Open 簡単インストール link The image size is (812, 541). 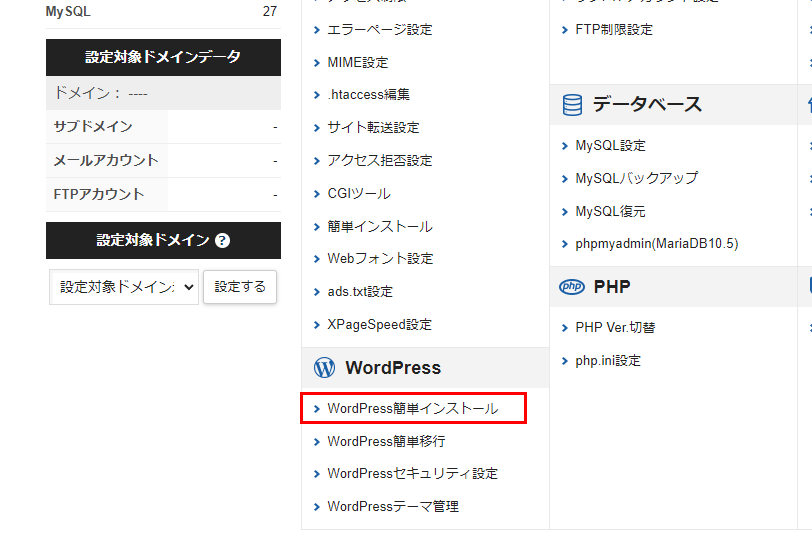[x=380, y=226]
